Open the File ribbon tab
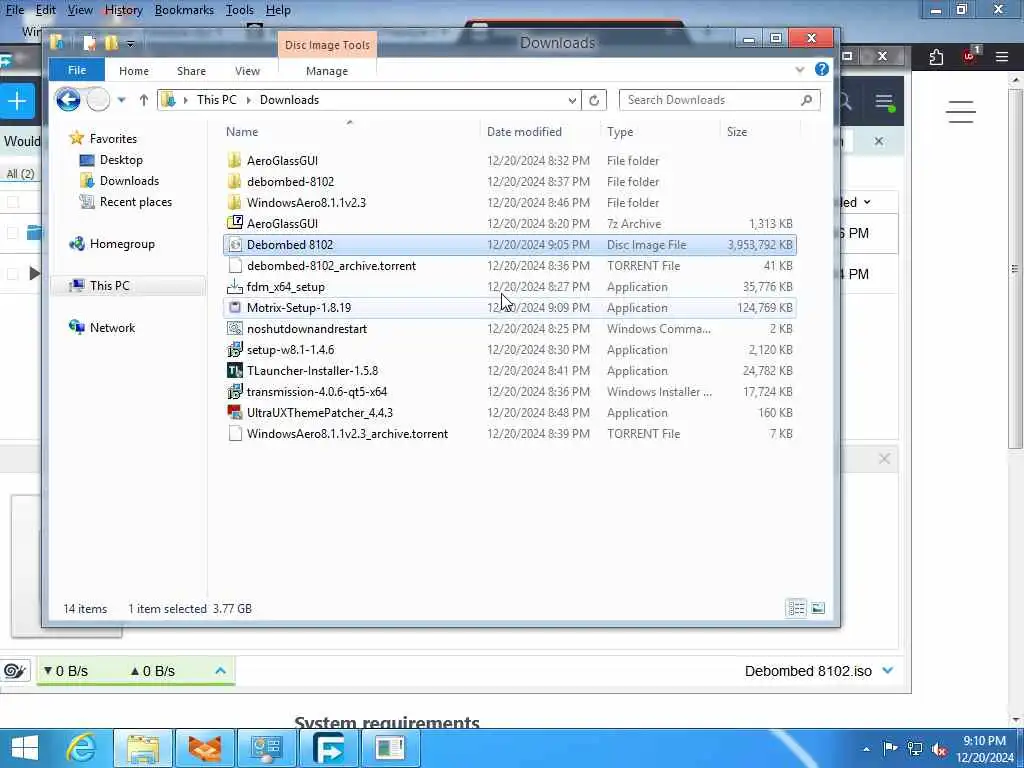 click(x=77, y=71)
